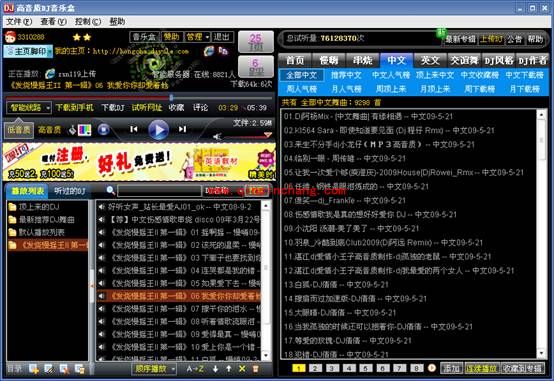554x381 pixels.
Task: Skip to the next track
Action: tap(182, 129)
